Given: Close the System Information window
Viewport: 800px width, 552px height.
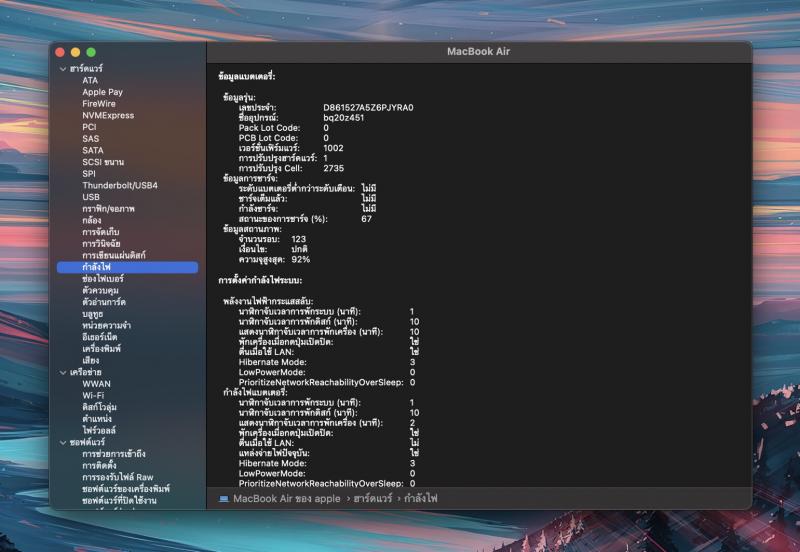Looking at the screenshot, I should 60,52.
